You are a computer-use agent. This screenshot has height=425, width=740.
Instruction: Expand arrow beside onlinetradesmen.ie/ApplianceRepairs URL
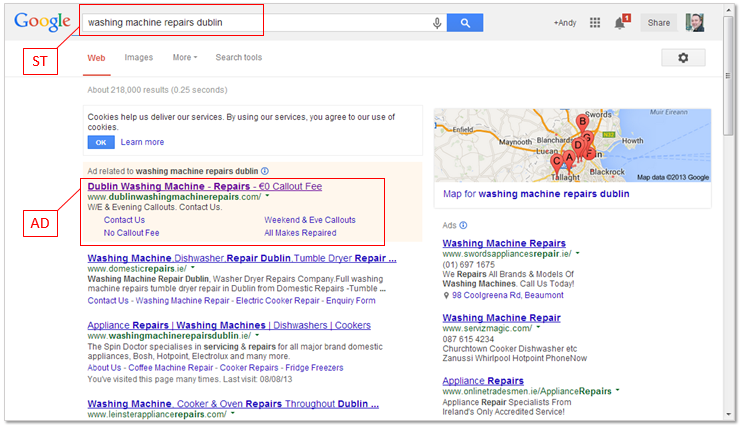617,391
